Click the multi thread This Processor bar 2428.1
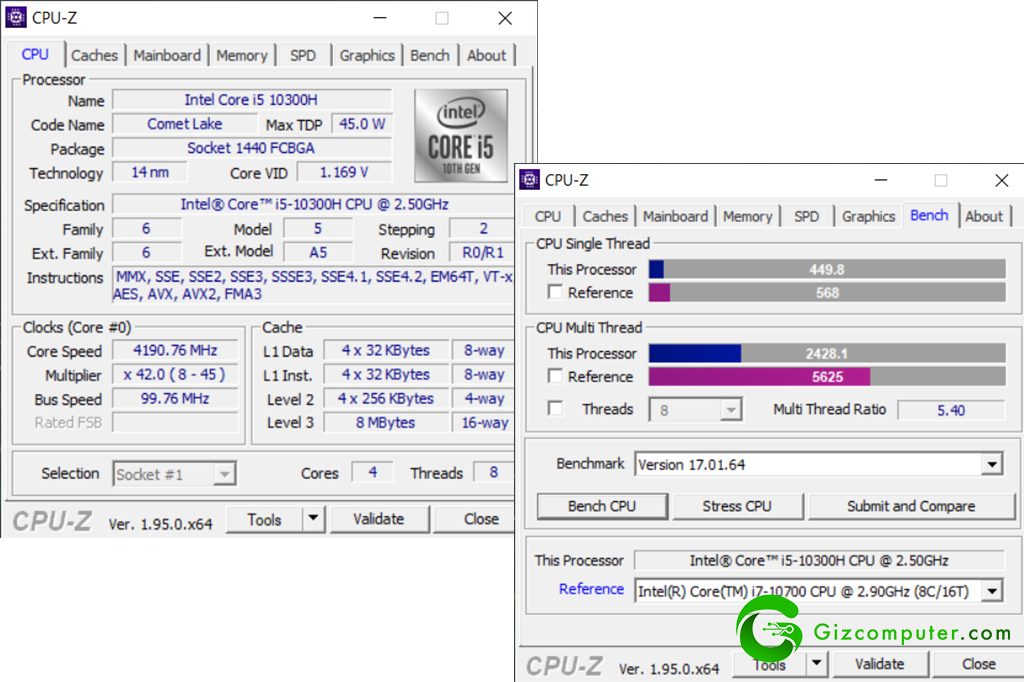1024x682 pixels. pyautogui.click(x=827, y=353)
